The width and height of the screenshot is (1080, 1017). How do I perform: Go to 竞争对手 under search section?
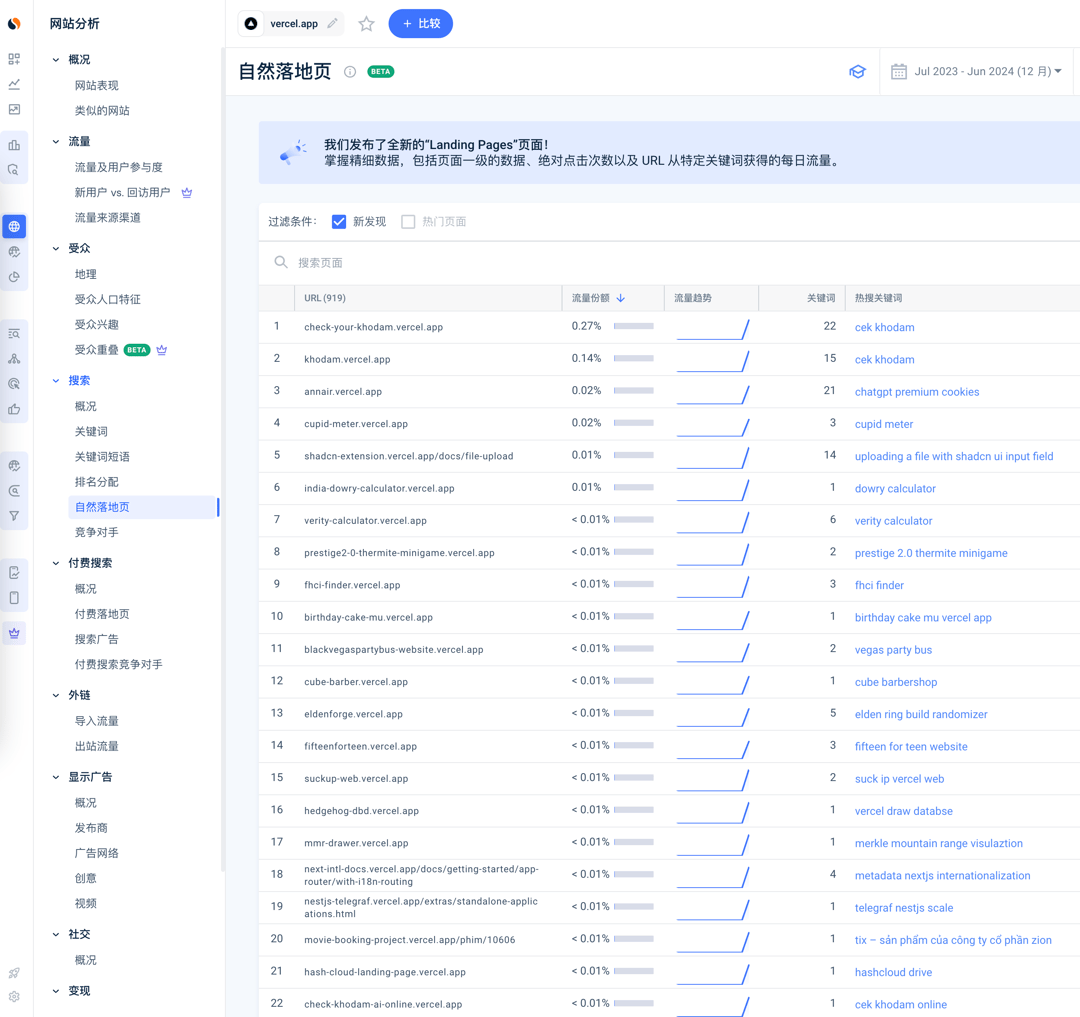coord(97,532)
